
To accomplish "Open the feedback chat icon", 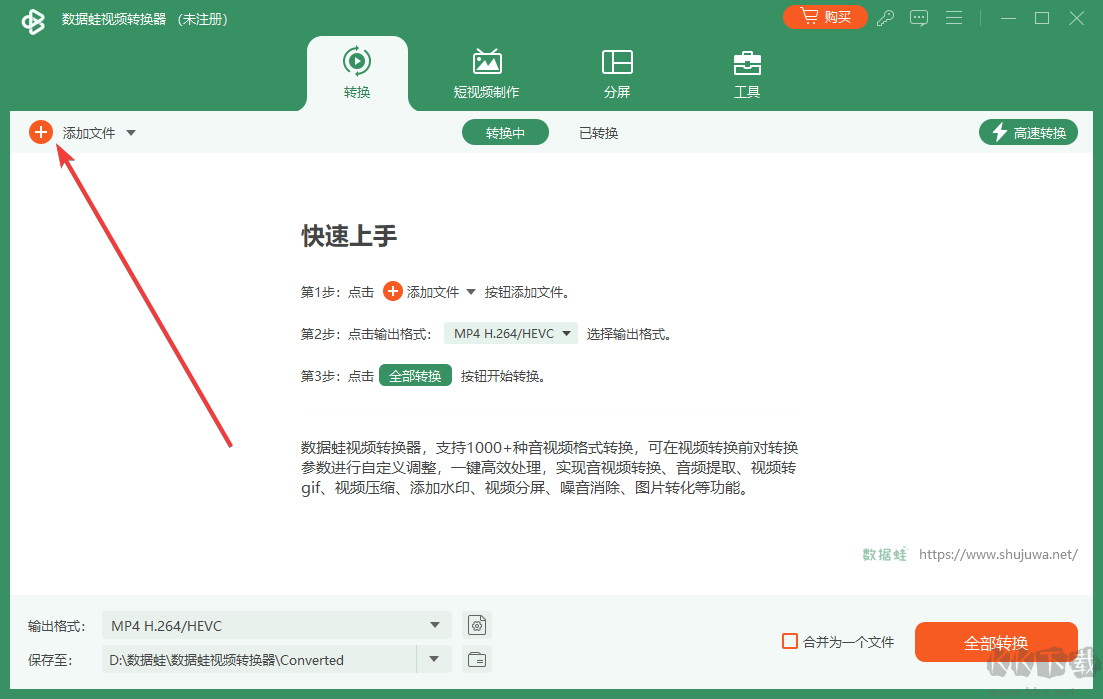I will click(919, 18).
